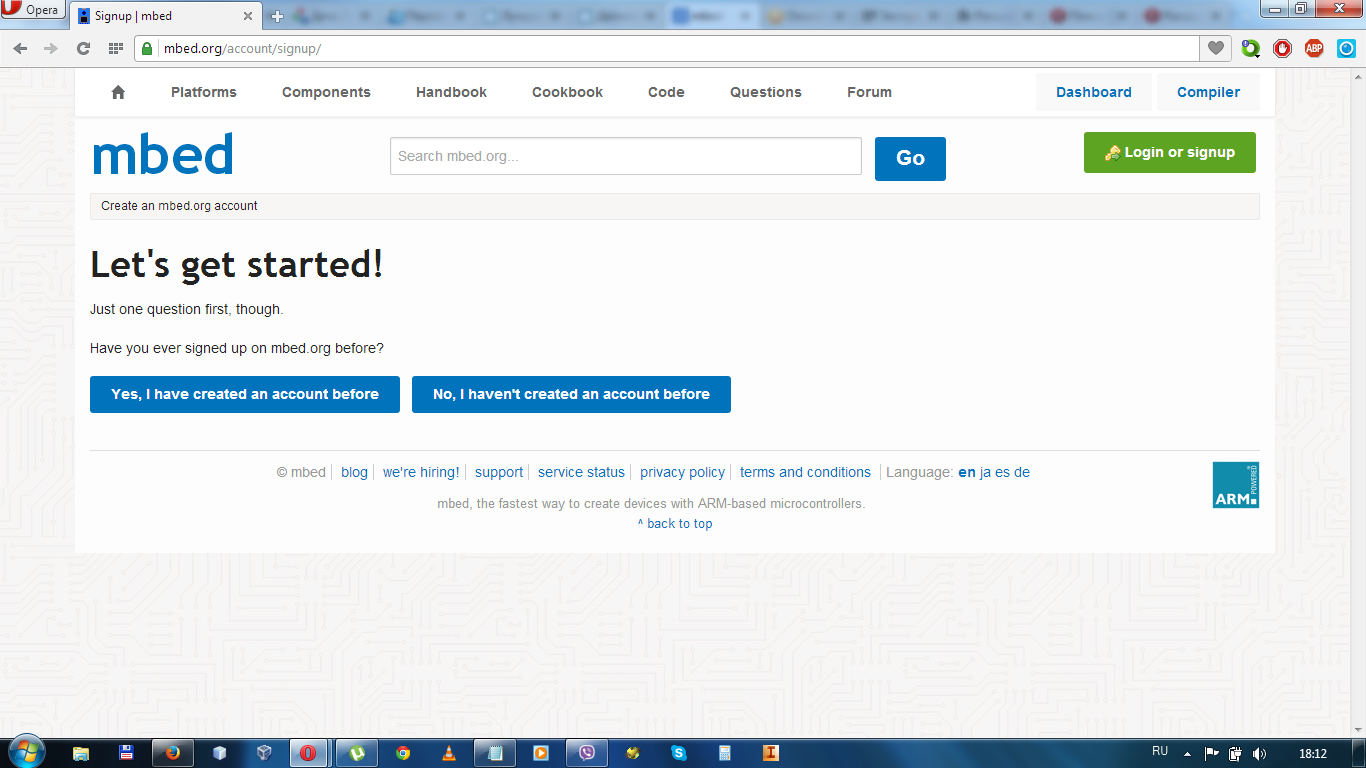This screenshot has width=1366, height=768.
Task: Reload the current page
Action: coord(83,48)
